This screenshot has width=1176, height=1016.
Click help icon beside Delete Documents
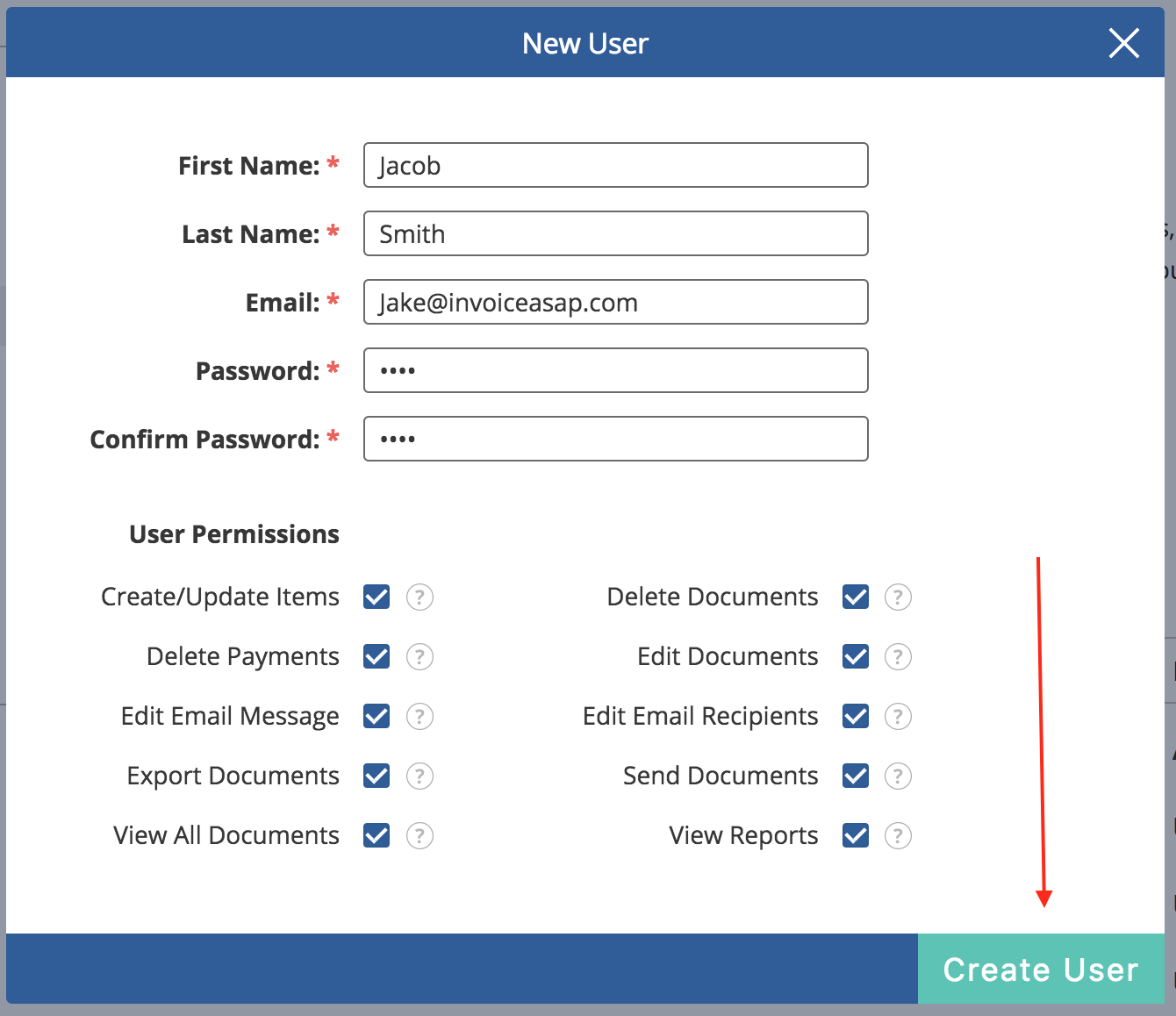click(898, 597)
